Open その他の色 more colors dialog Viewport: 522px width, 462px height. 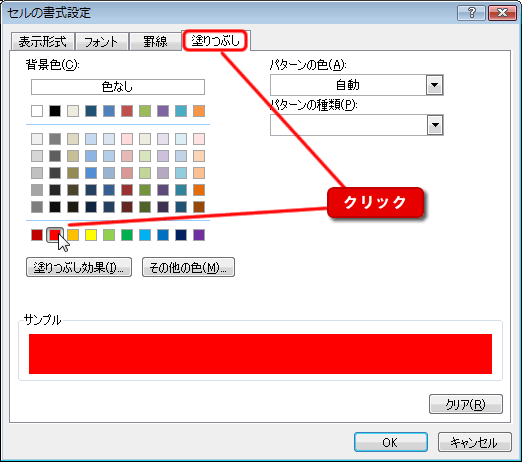(188, 267)
